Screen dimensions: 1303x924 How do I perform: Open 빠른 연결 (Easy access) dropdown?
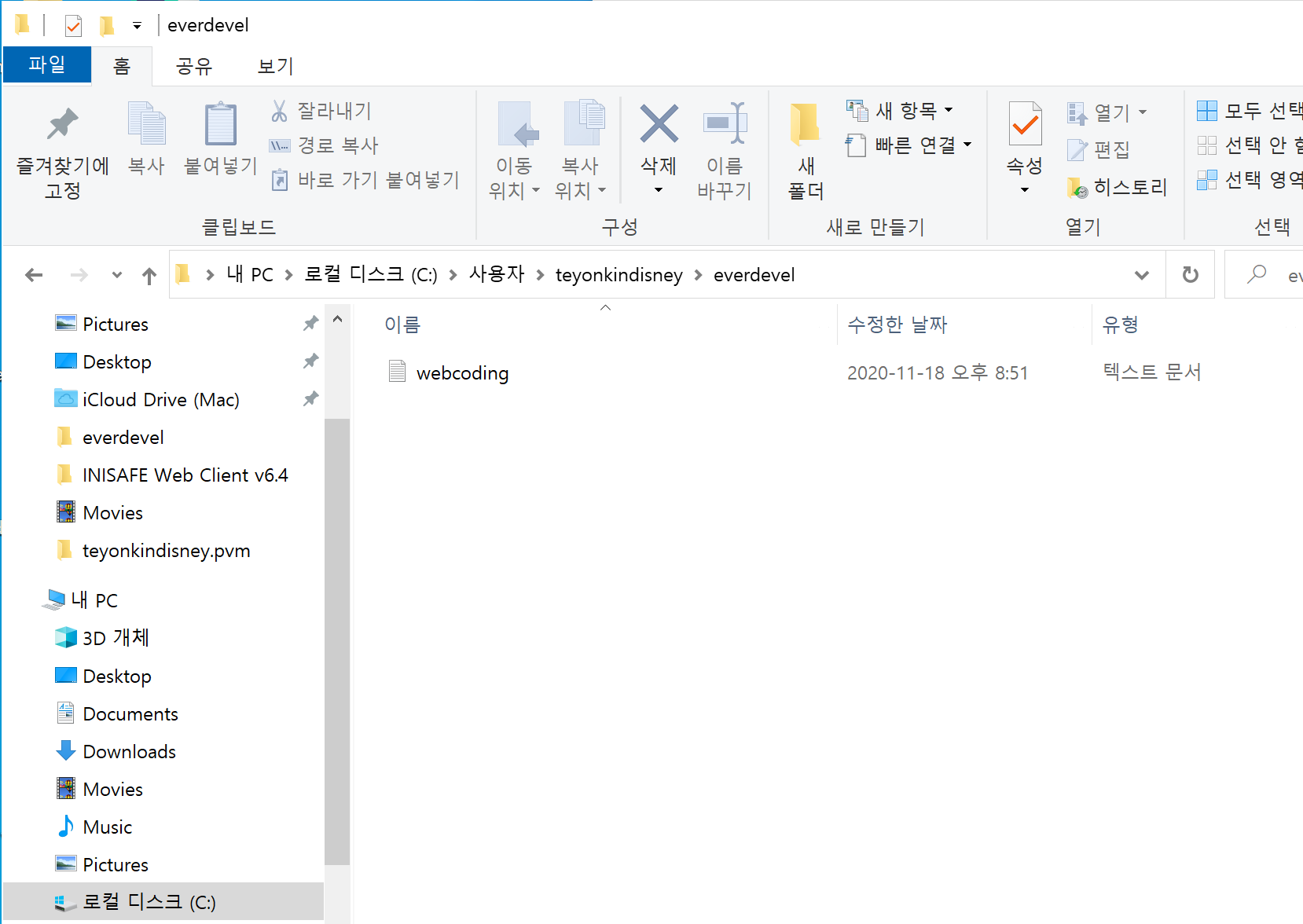[x=909, y=145]
